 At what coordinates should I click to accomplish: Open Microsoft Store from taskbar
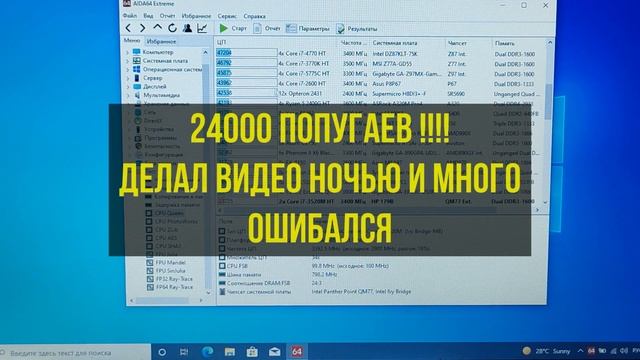pyautogui.click(x=252, y=351)
